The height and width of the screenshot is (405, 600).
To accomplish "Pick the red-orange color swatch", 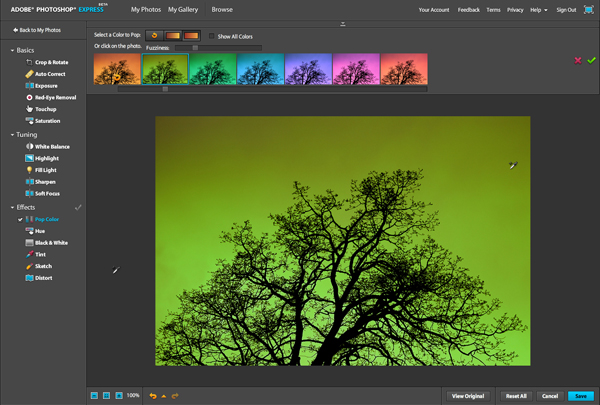I will coord(191,36).
